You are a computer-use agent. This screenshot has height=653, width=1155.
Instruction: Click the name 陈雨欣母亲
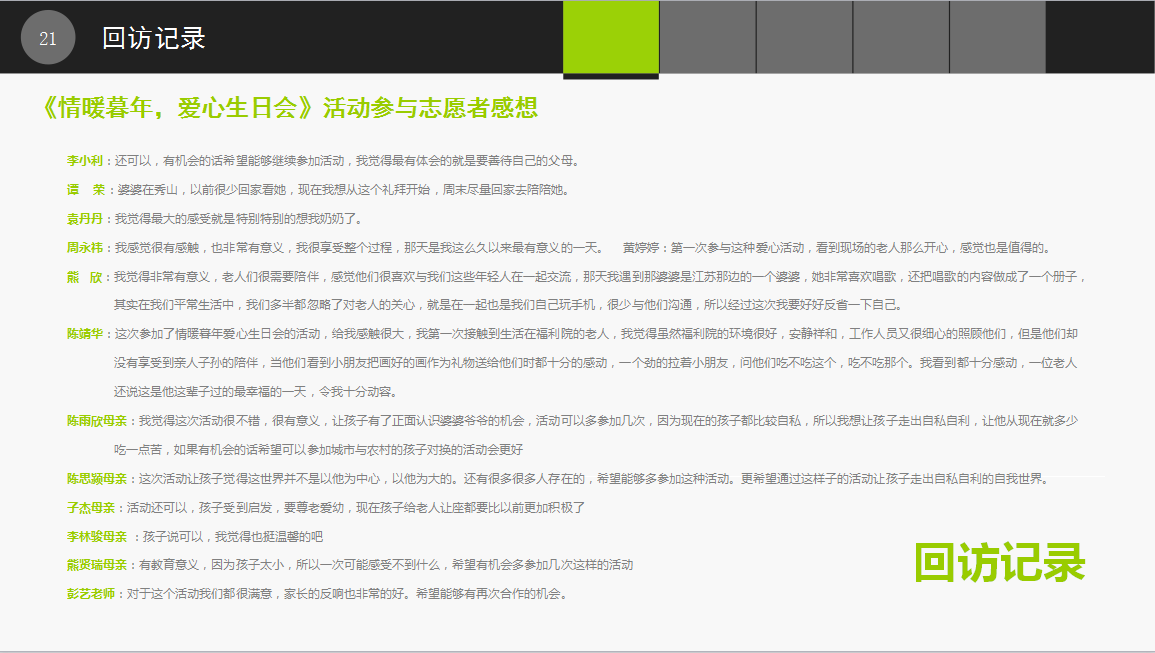(x=97, y=421)
